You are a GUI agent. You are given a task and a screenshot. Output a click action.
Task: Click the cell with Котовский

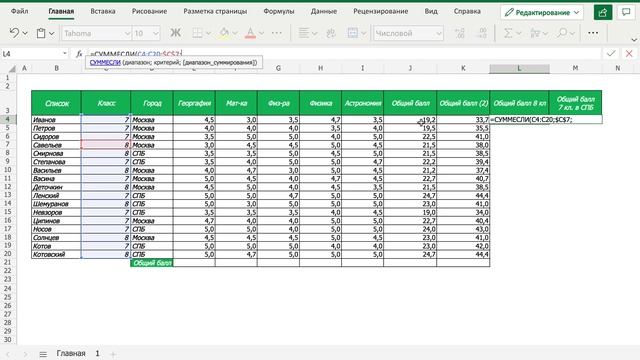(56, 254)
